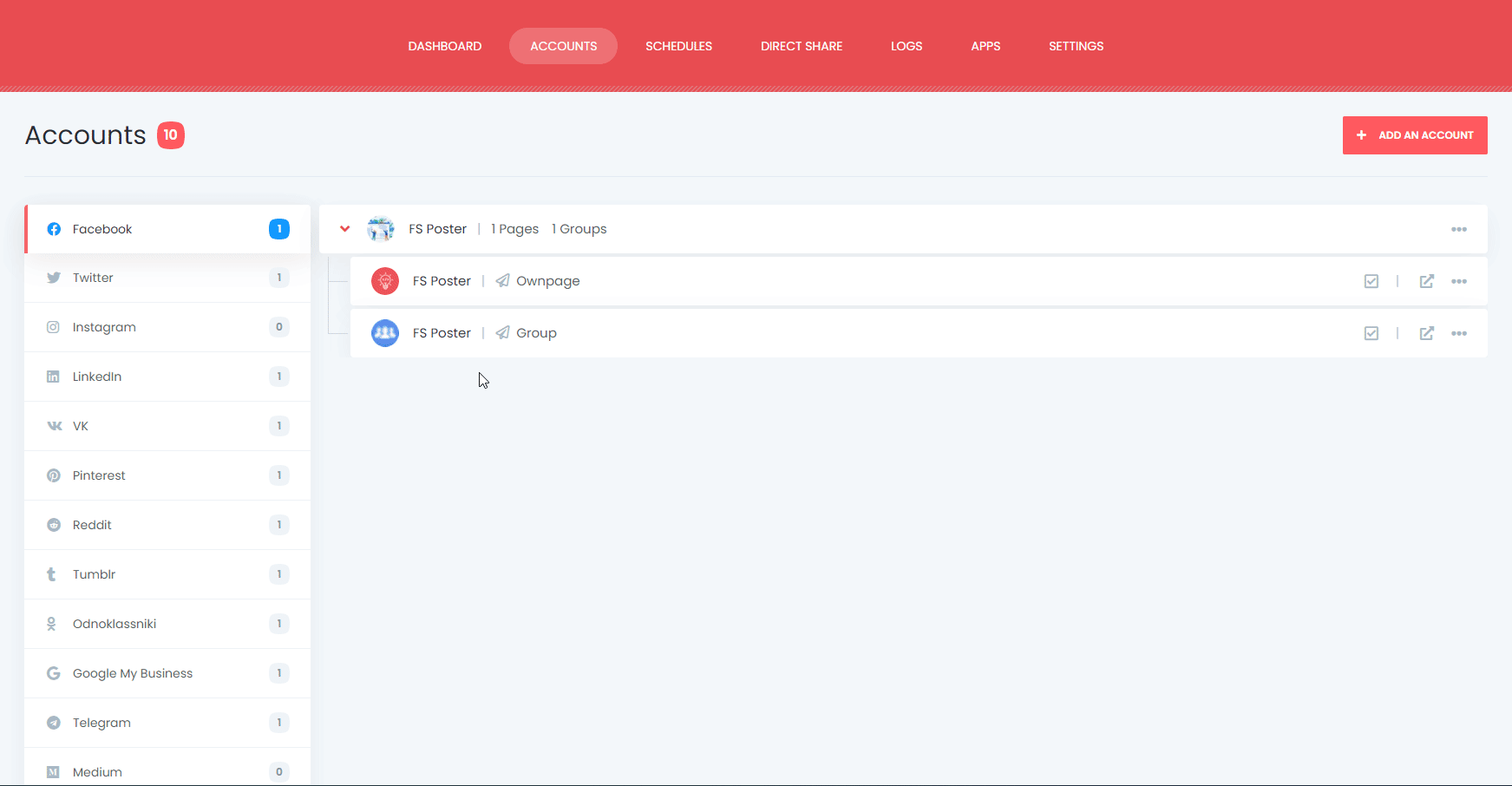
Task: Select LinkedIn in the network list
Action: point(167,377)
